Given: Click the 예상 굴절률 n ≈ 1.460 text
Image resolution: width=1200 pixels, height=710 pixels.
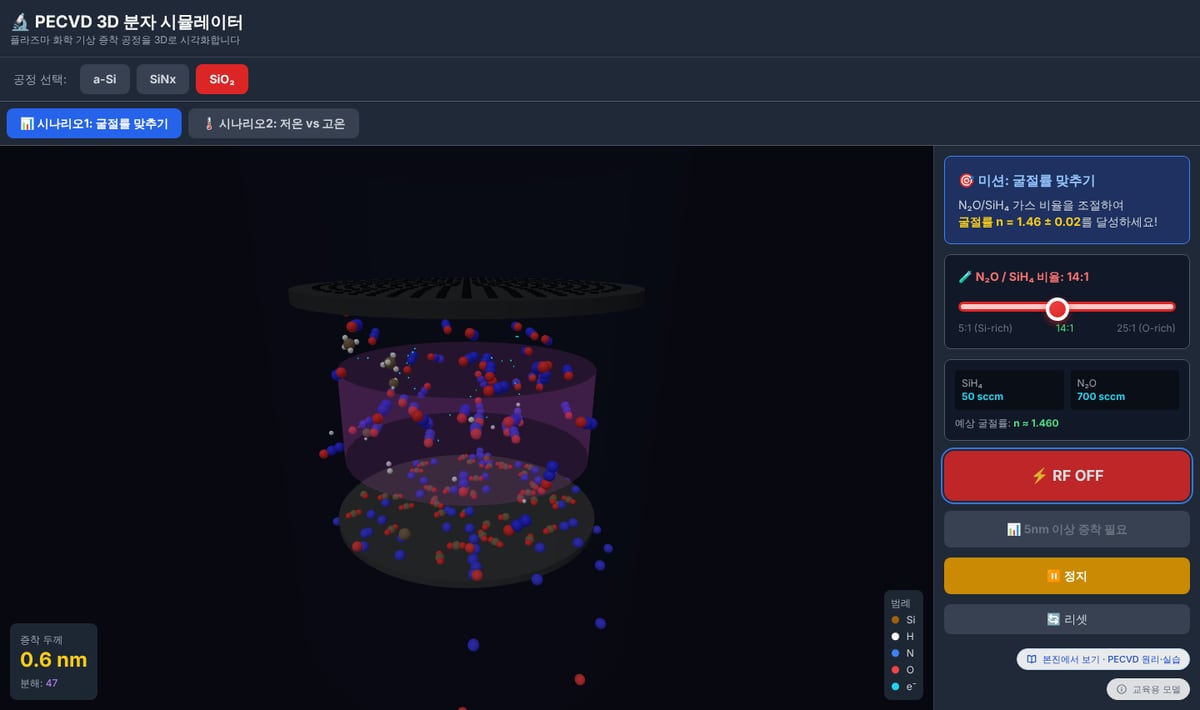Looking at the screenshot, I should click(x=1008, y=423).
